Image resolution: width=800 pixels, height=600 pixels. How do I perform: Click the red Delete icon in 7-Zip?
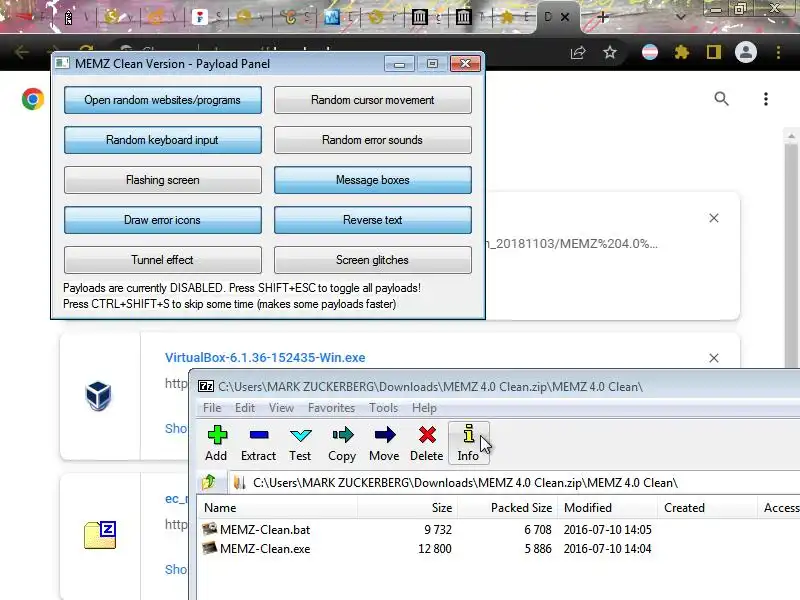[427, 443]
